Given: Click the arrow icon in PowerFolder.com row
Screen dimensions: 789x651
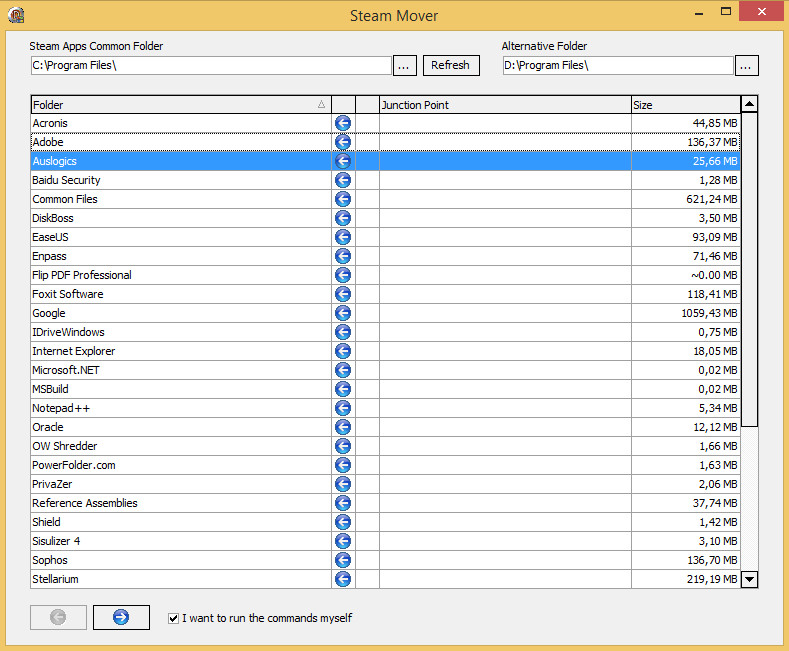Looking at the screenshot, I should 343,465.
